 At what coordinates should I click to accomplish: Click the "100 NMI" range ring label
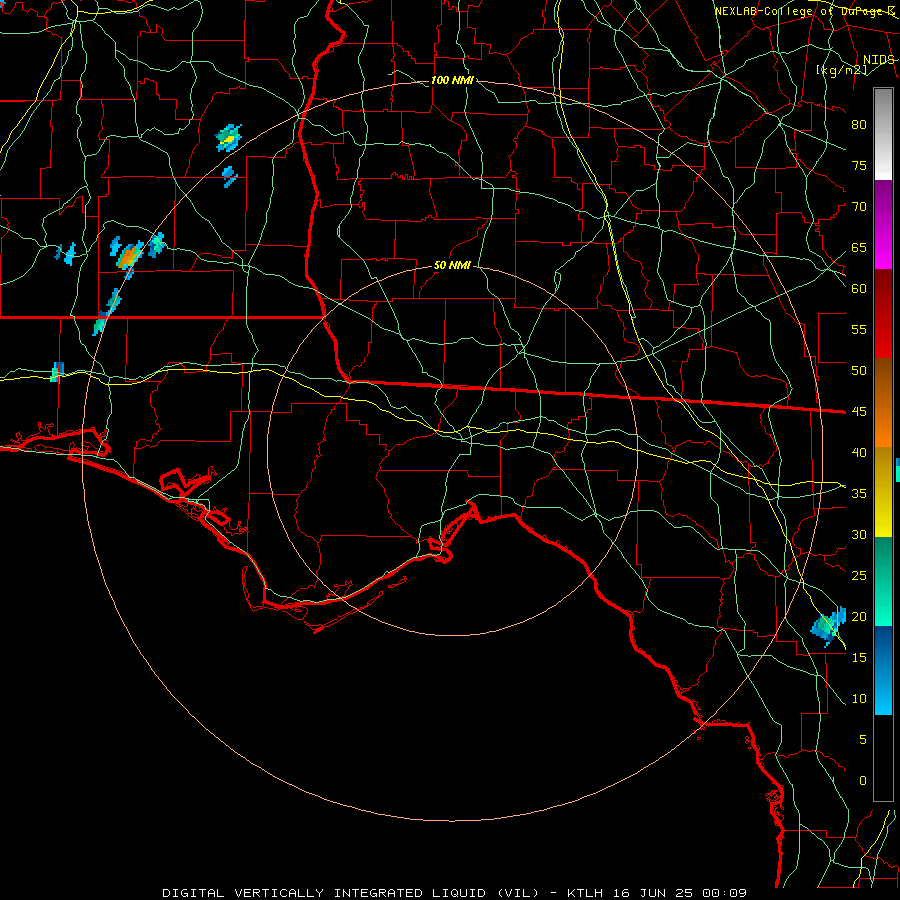pyautogui.click(x=452, y=80)
